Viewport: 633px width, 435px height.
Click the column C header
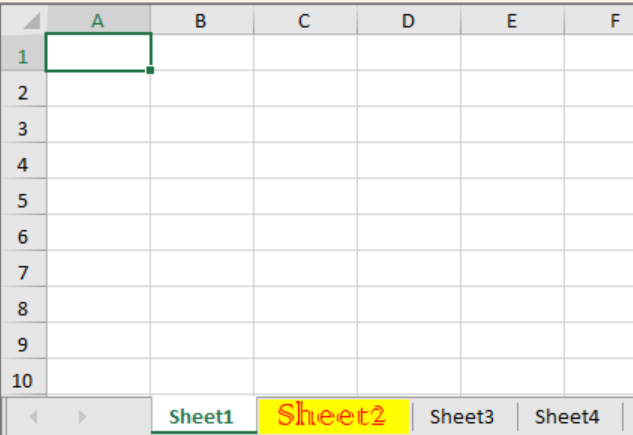click(x=304, y=20)
